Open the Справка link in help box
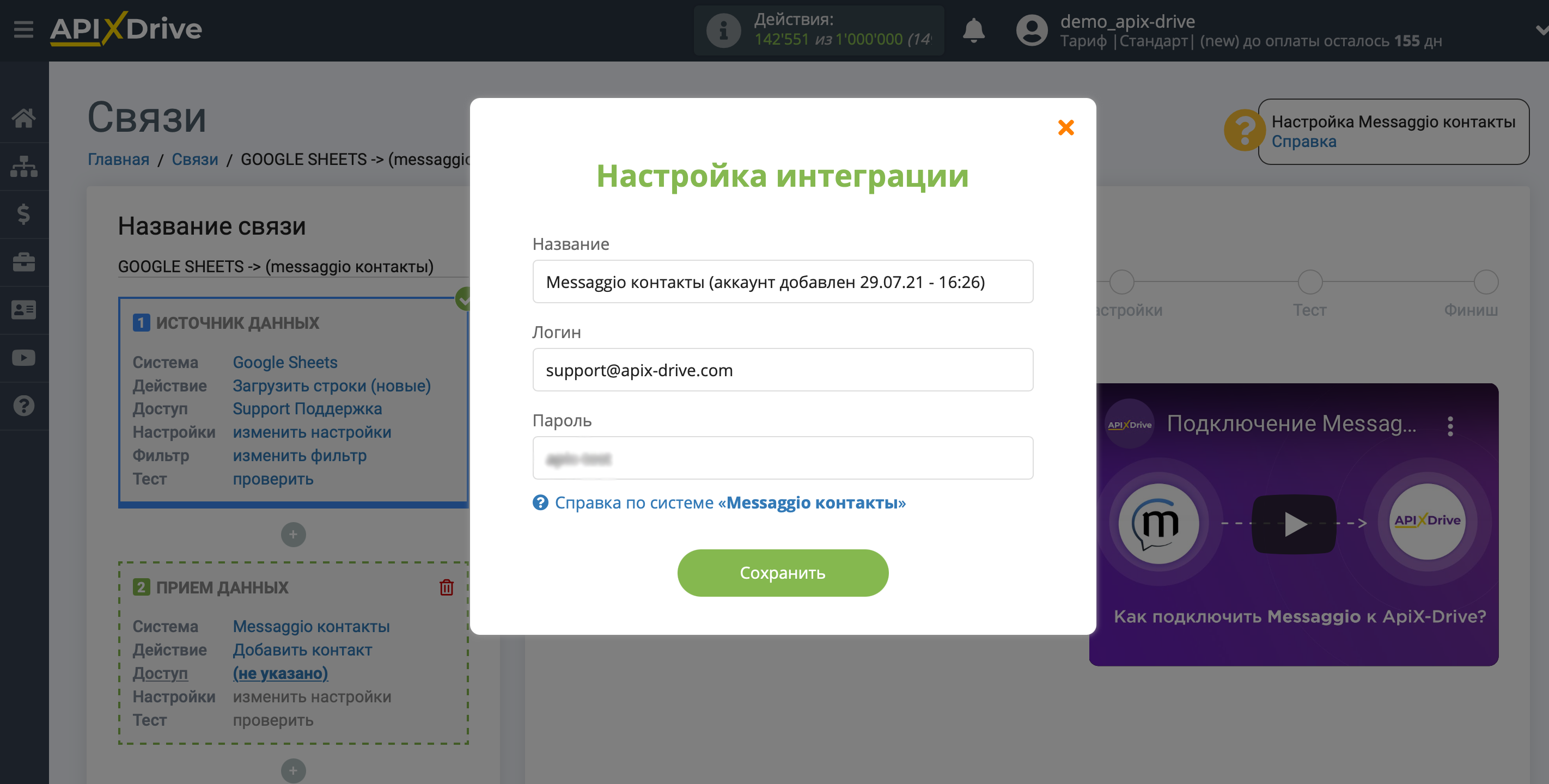The image size is (1549, 784). [x=1304, y=142]
